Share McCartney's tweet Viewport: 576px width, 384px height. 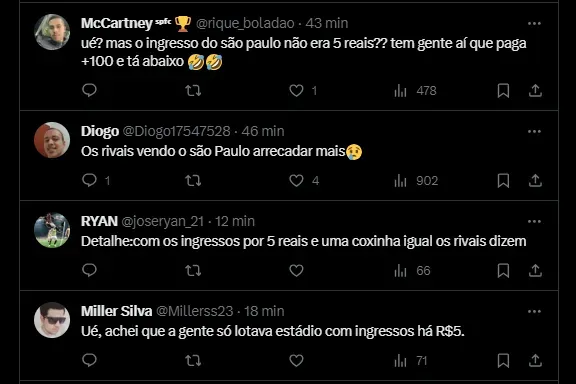pos(535,90)
